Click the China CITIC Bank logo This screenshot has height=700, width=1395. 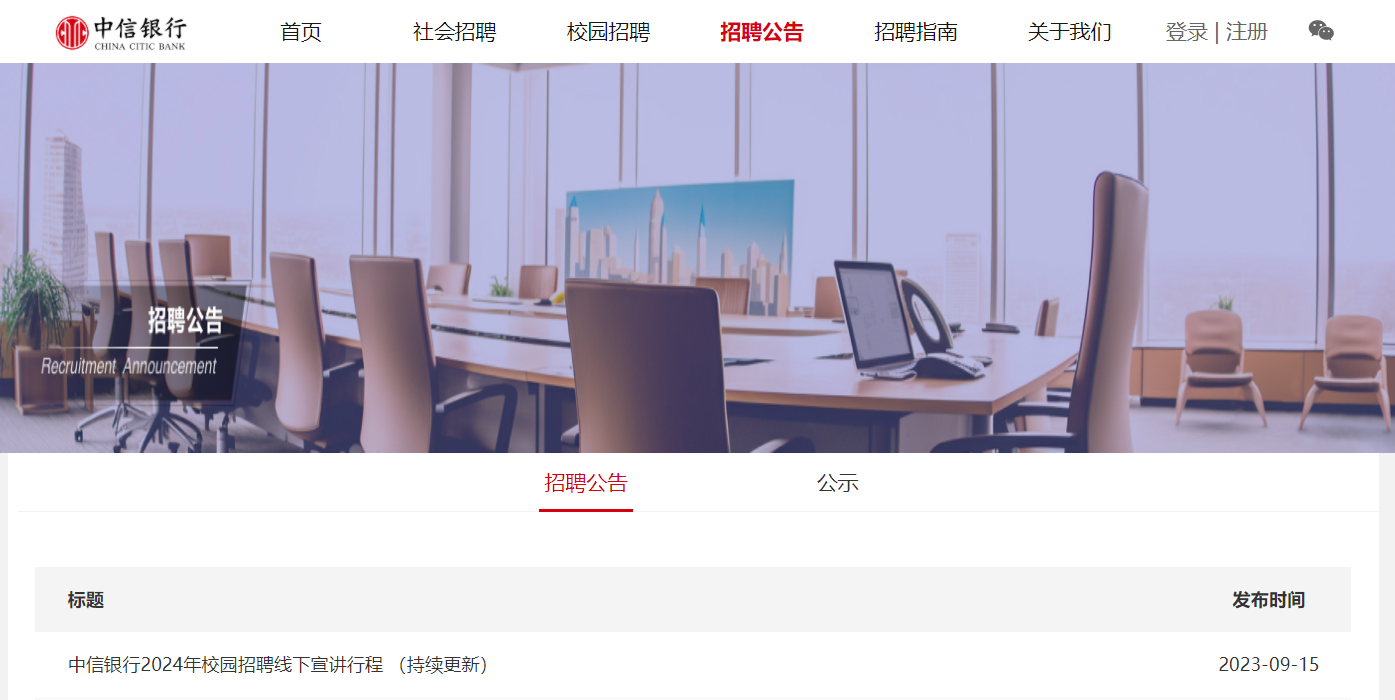coord(121,32)
